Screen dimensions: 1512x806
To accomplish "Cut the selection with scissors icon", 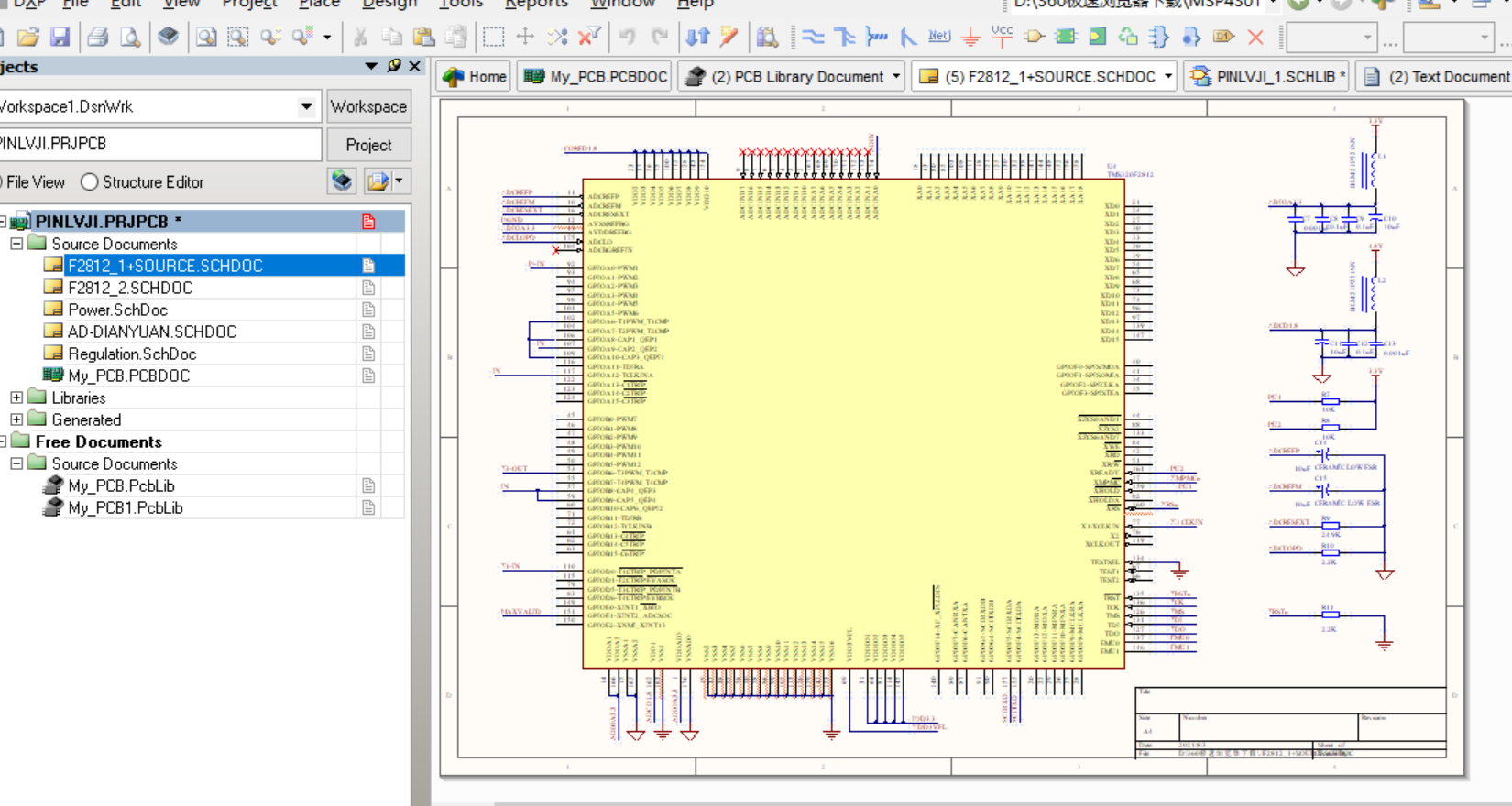I will 360,38.
